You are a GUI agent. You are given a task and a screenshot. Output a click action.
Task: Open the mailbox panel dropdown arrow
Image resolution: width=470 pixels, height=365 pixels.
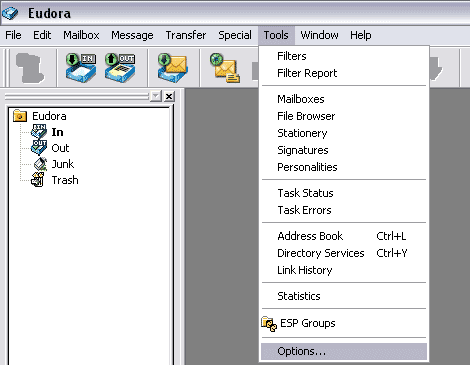click(x=155, y=96)
